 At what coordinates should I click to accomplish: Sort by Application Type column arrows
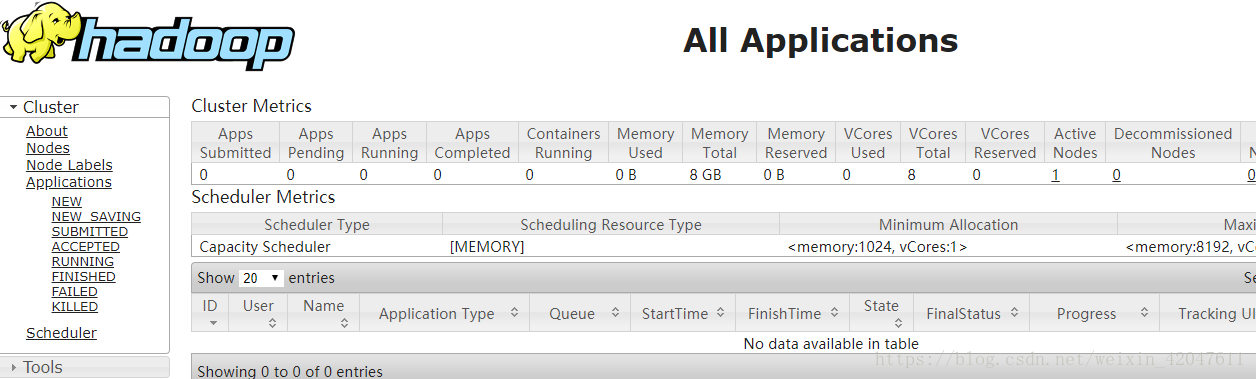pos(514,313)
